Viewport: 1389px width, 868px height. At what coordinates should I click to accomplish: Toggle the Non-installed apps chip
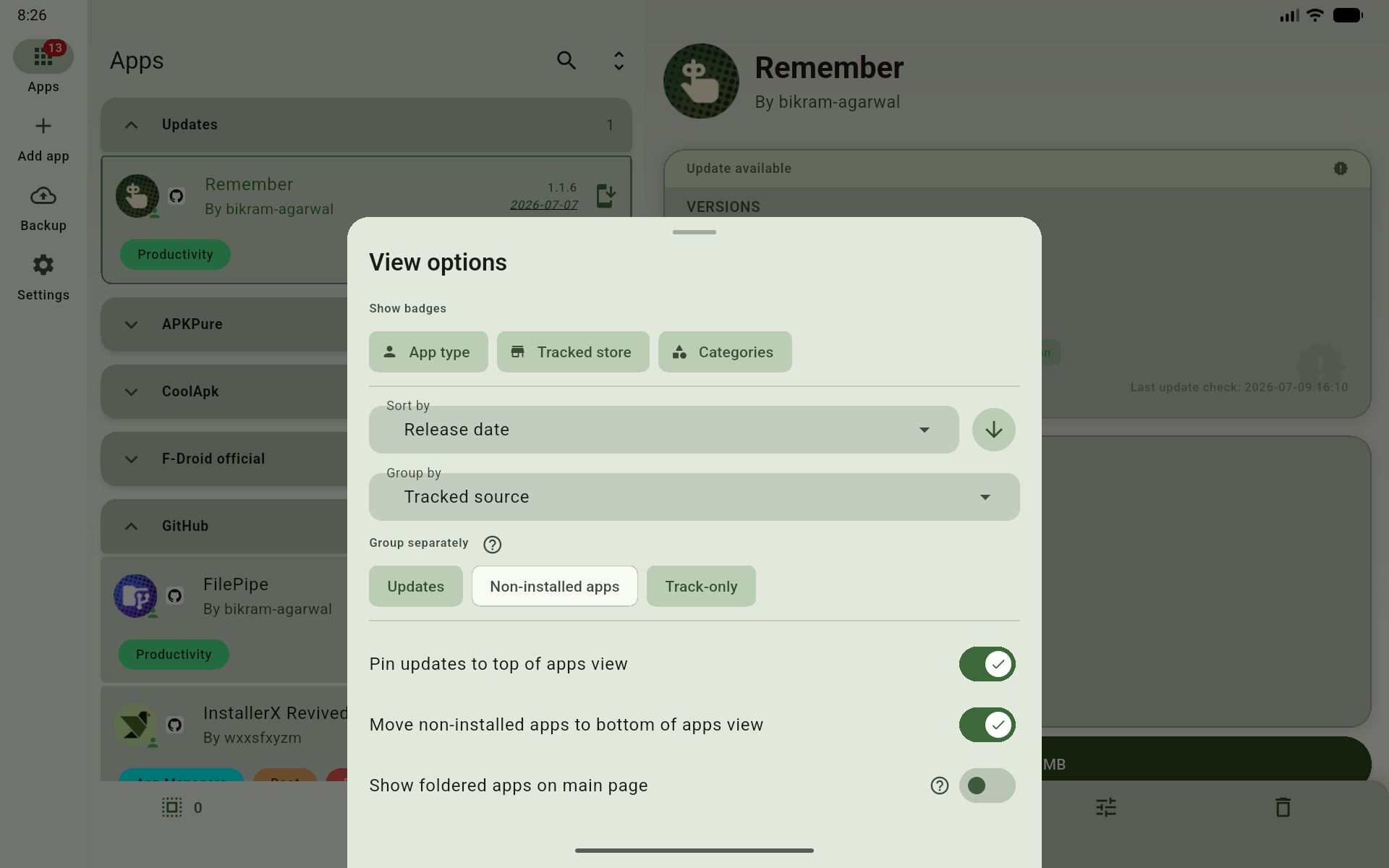(x=555, y=586)
